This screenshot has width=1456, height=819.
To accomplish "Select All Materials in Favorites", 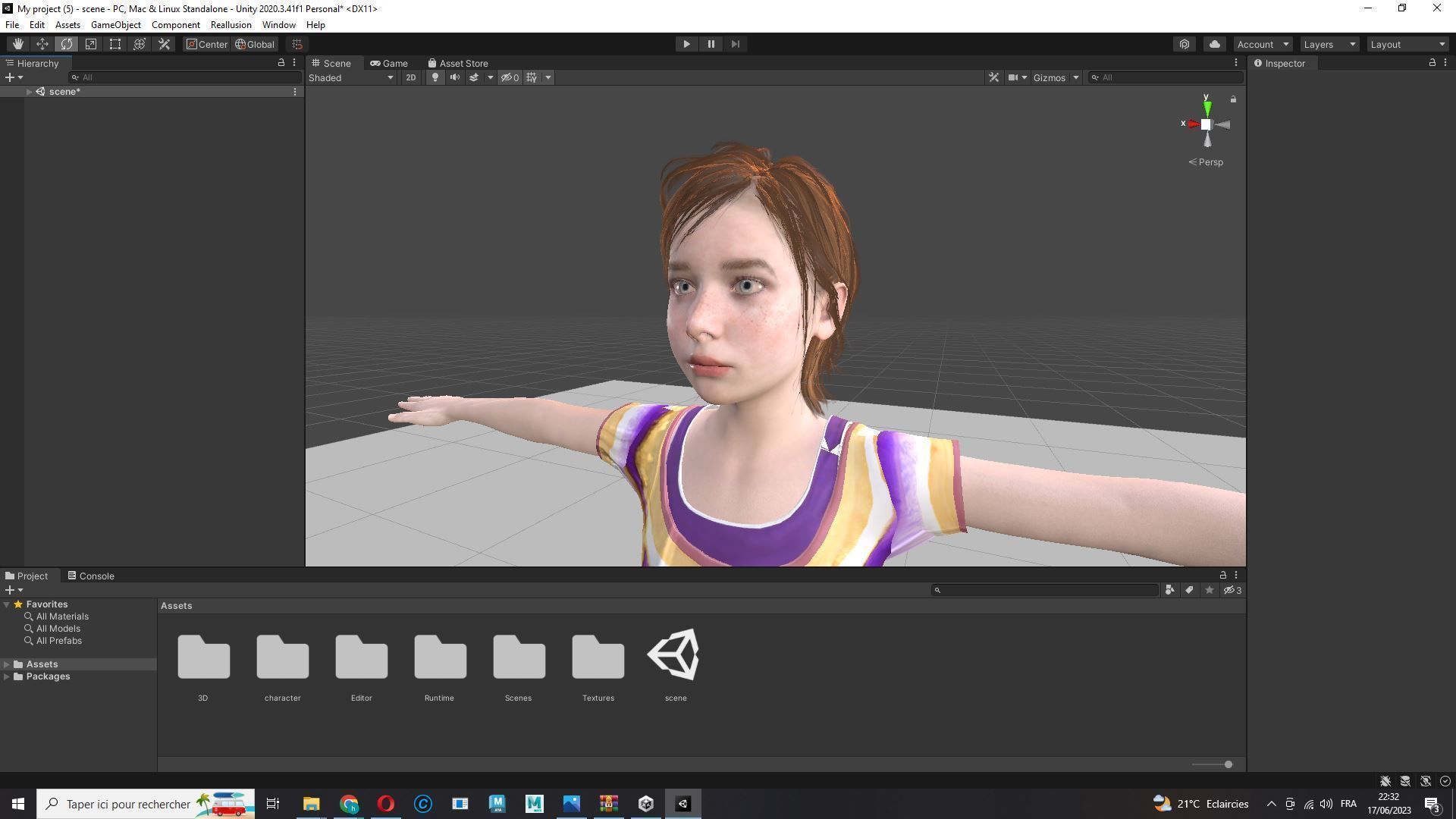I will point(62,617).
